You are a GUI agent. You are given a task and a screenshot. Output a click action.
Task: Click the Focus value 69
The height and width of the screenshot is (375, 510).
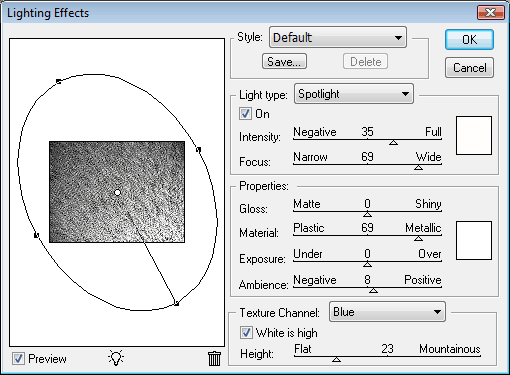coord(367,157)
